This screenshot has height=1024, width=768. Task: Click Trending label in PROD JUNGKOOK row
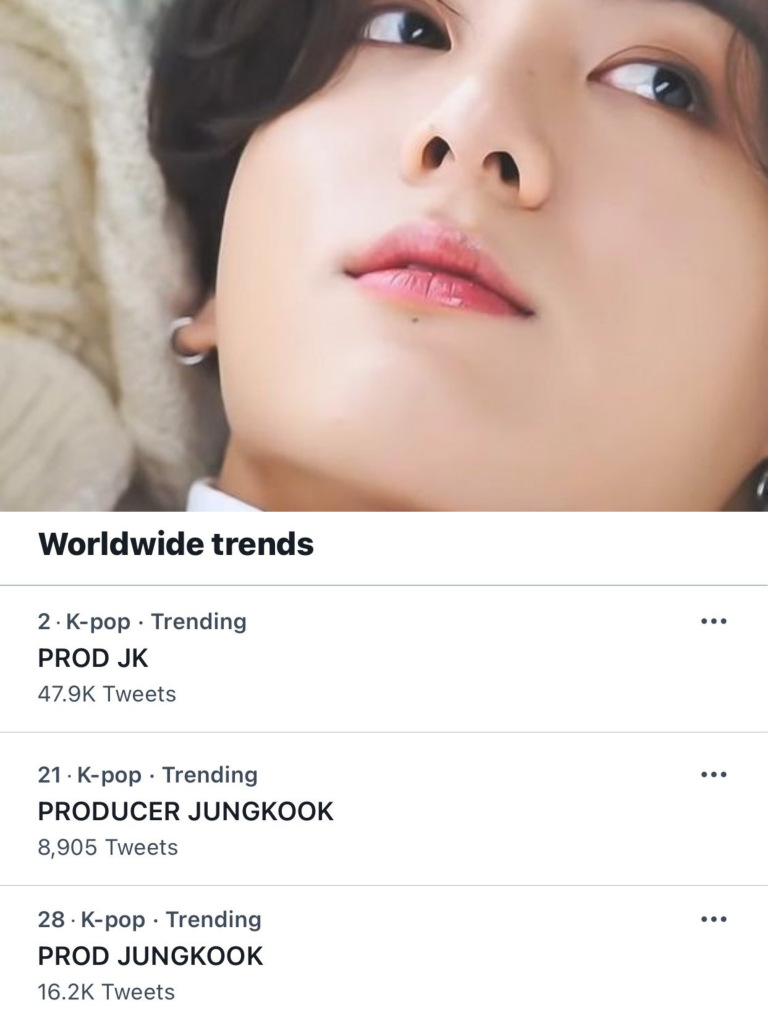(x=213, y=920)
